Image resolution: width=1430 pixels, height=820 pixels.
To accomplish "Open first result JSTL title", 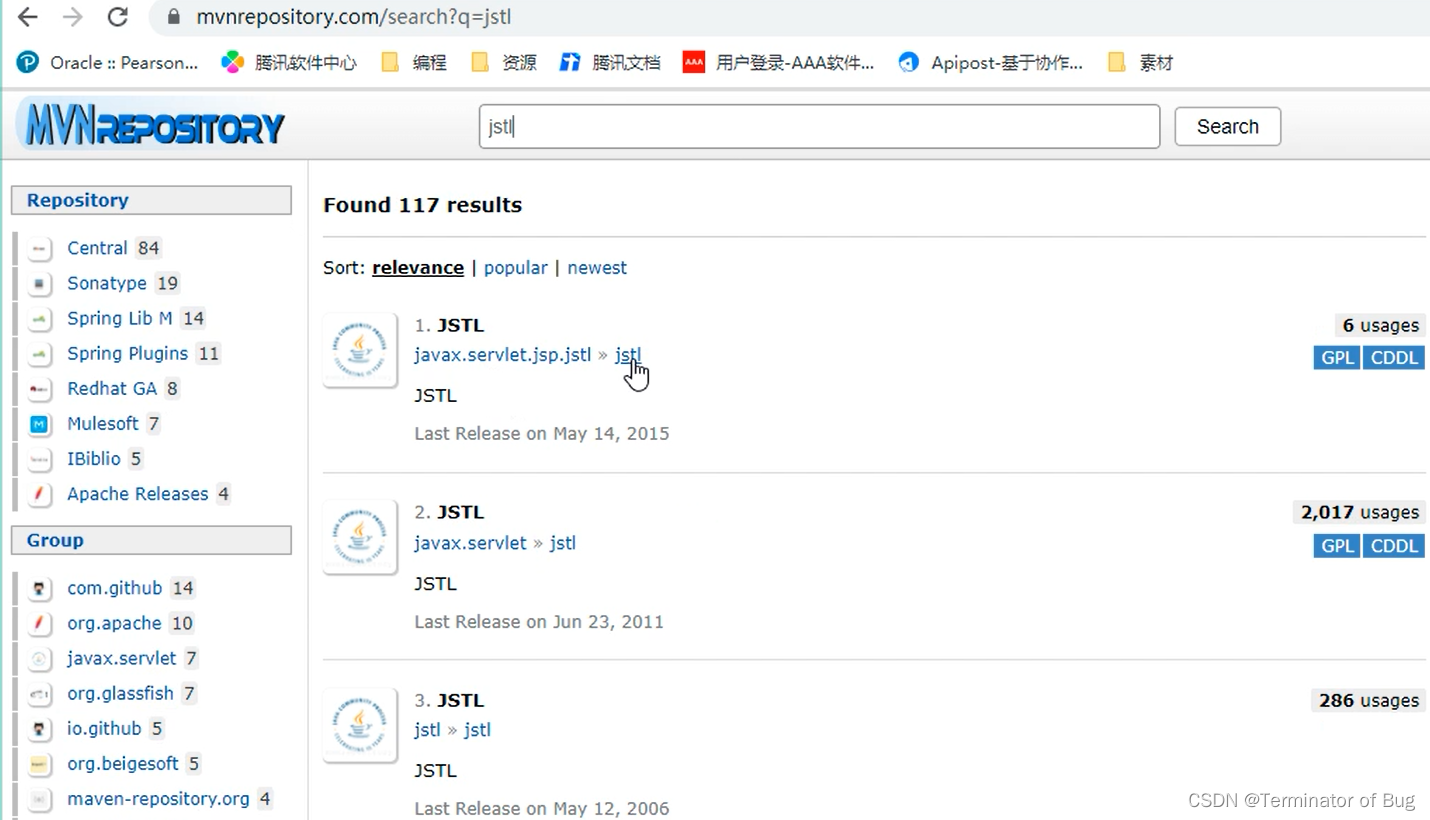I will [x=460, y=325].
